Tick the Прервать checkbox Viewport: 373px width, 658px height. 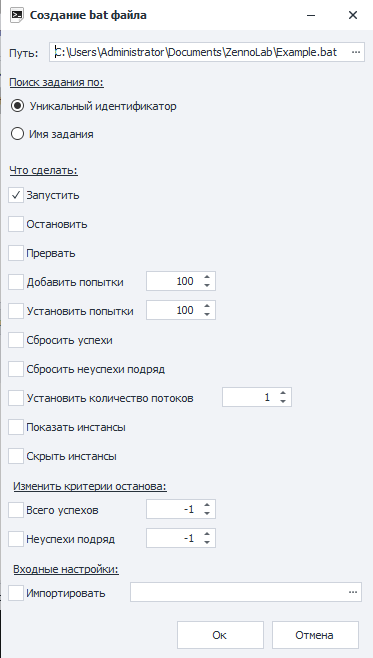[x=16, y=253]
